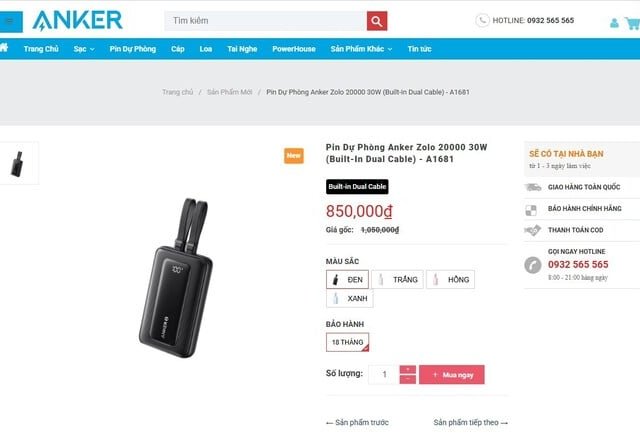Follow the Sản phẩm tiếp theo link
The width and height of the screenshot is (640, 438).
471,422
